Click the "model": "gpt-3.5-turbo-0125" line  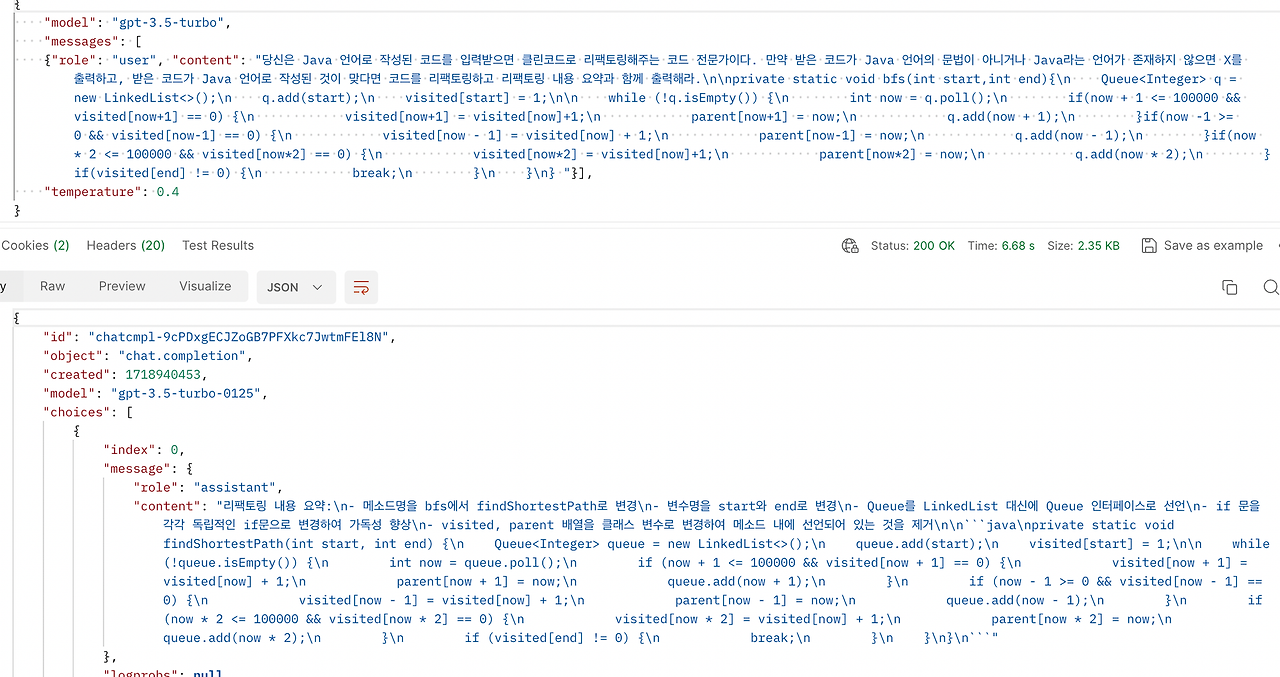[155, 393]
